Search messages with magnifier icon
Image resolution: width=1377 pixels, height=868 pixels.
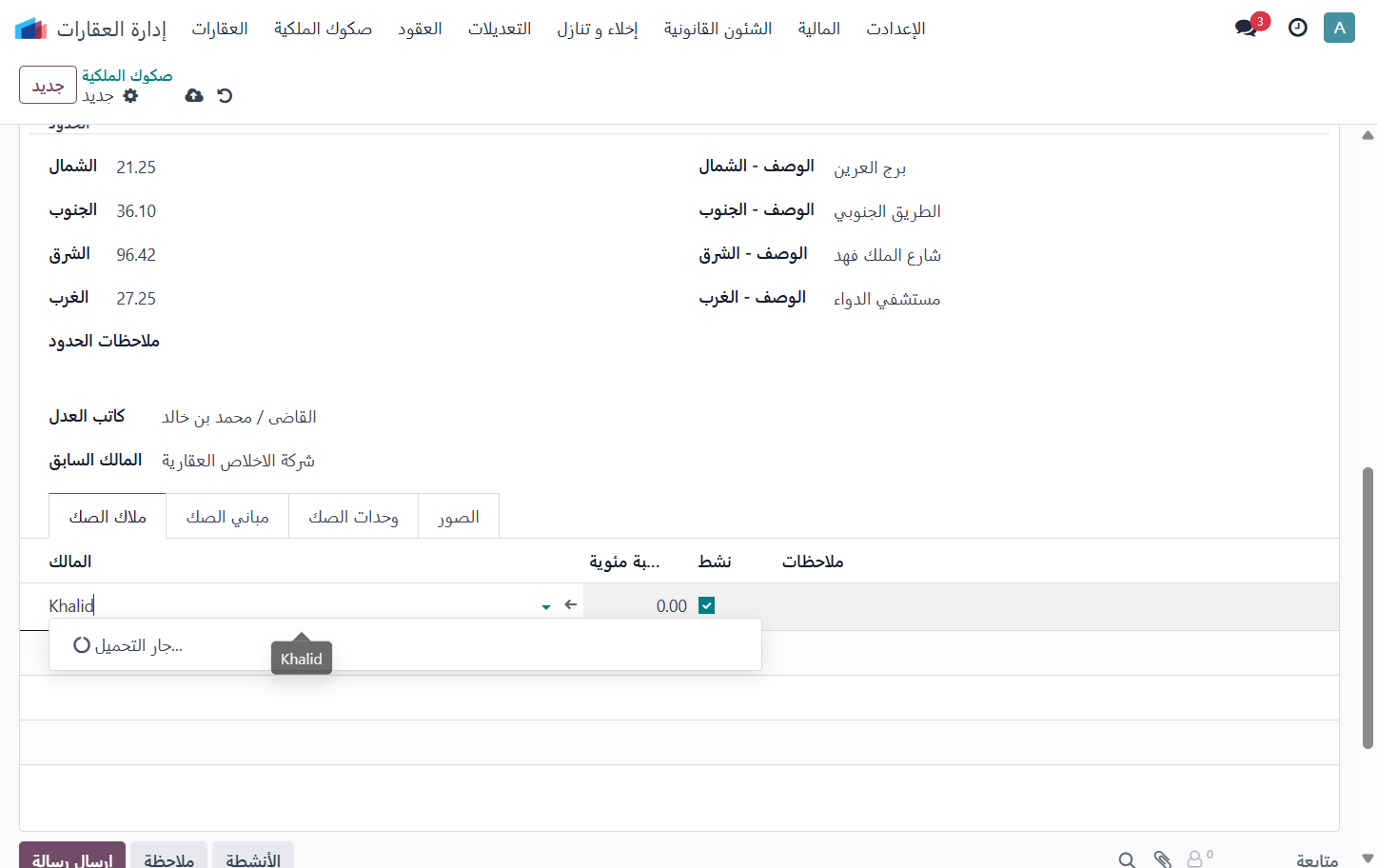1127,860
